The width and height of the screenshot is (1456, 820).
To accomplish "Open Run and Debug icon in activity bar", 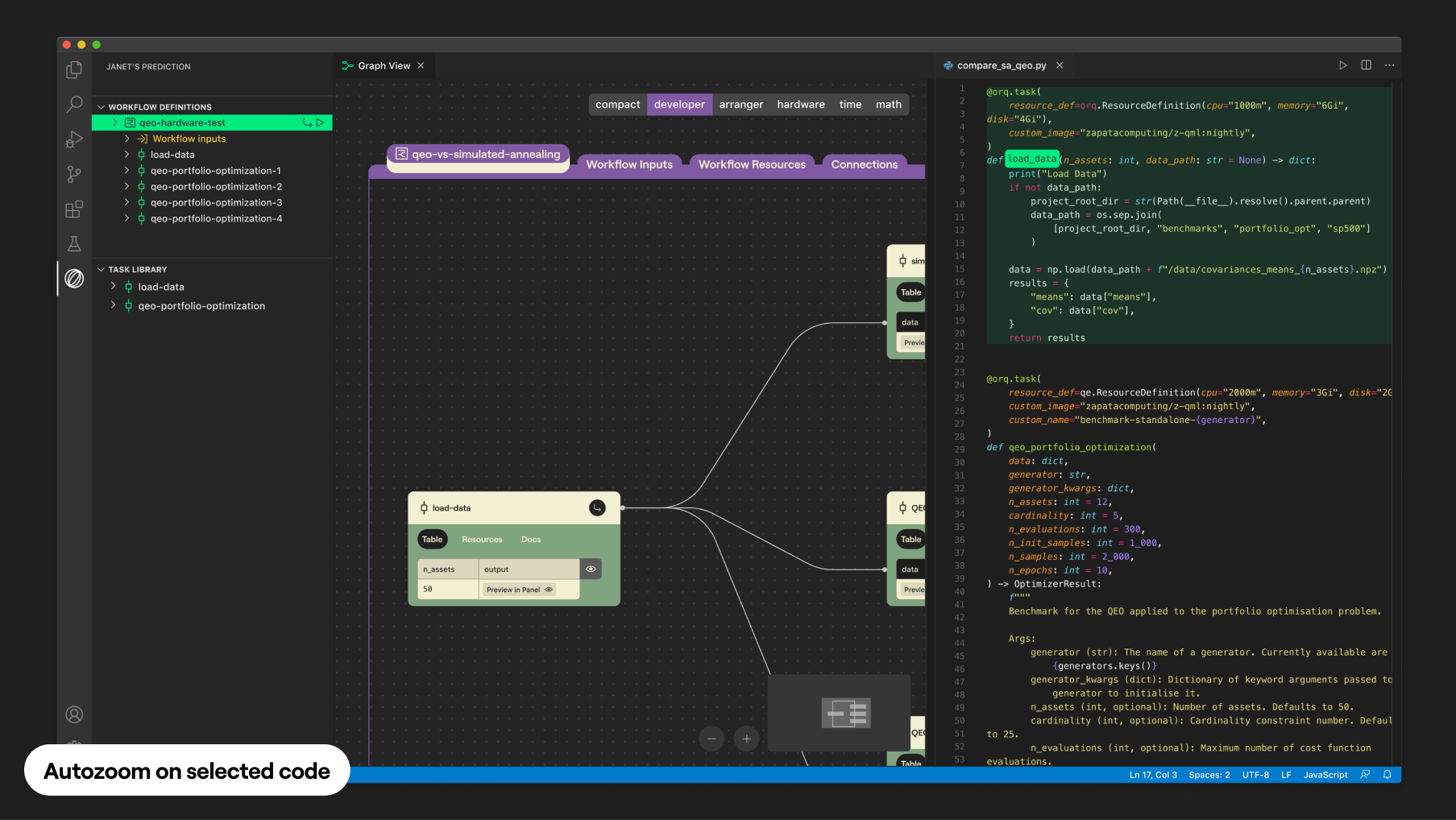I will [74, 139].
